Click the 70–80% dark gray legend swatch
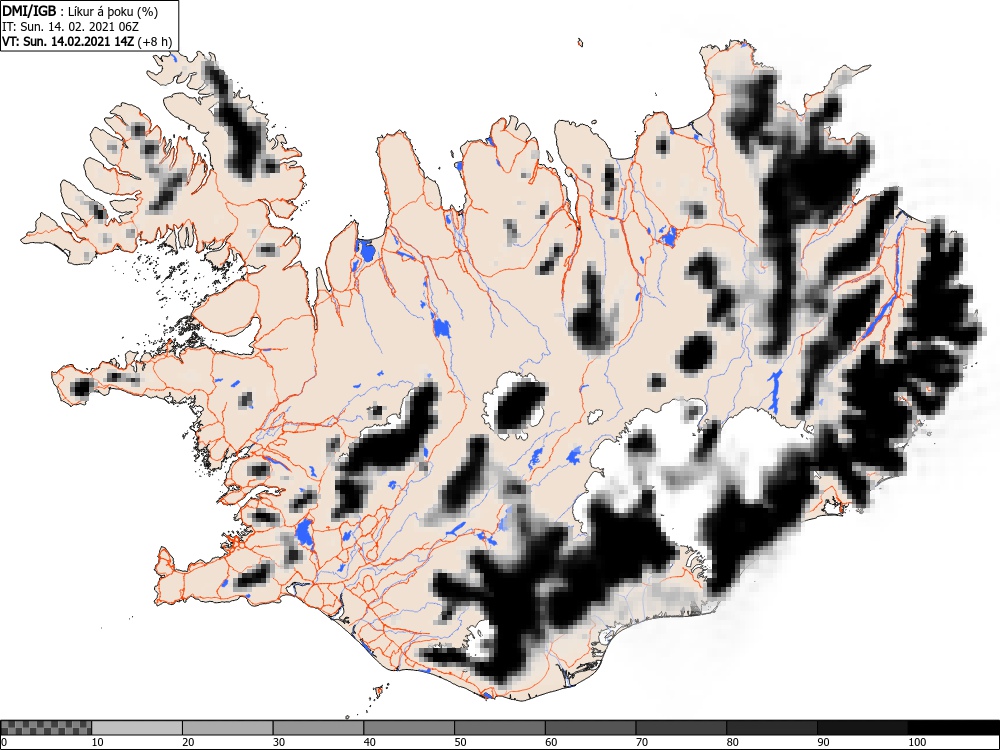The width and height of the screenshot is (1000, 750). (681, 728)
